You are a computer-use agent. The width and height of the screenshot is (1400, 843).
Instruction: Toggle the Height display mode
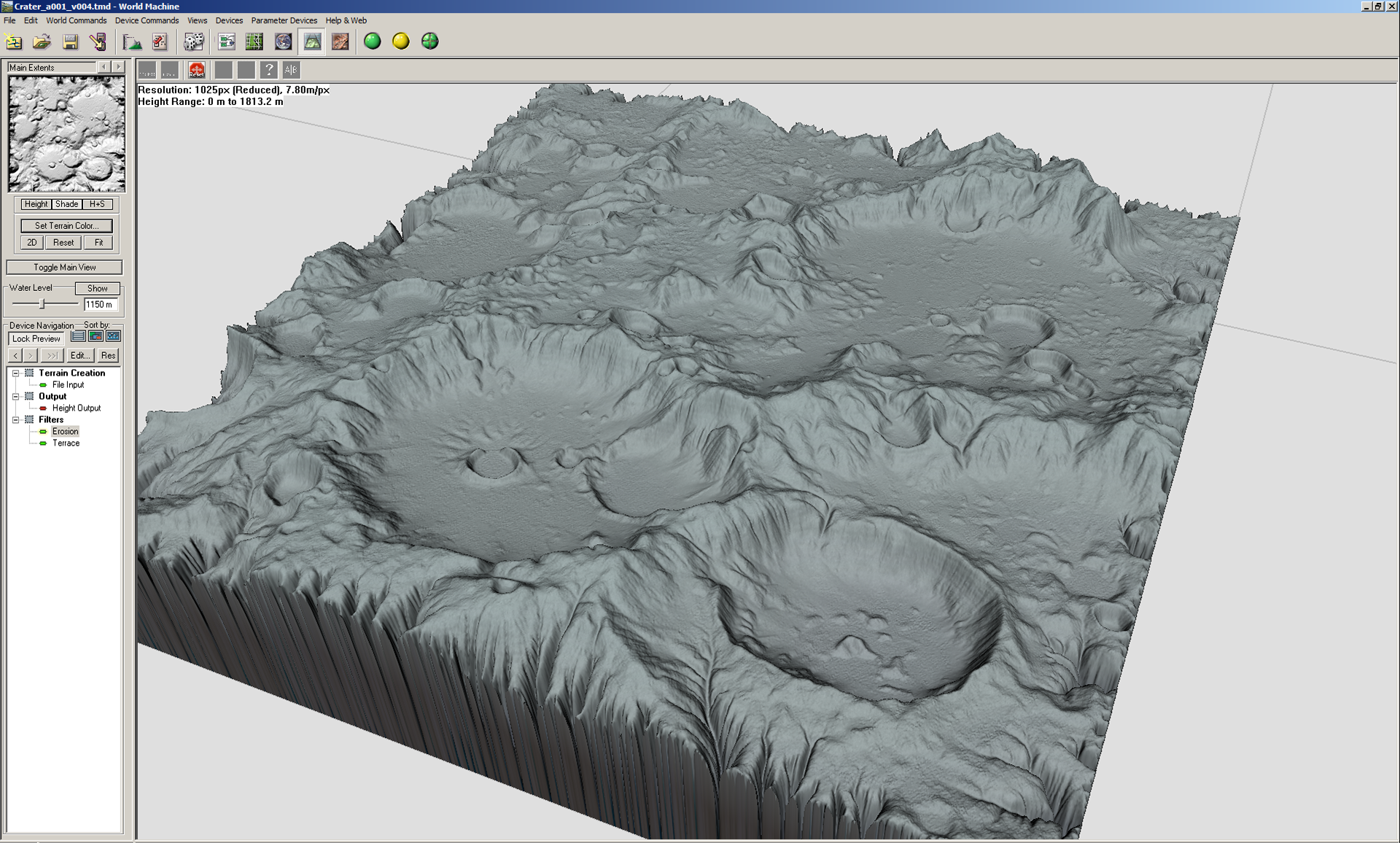point(35,204)
